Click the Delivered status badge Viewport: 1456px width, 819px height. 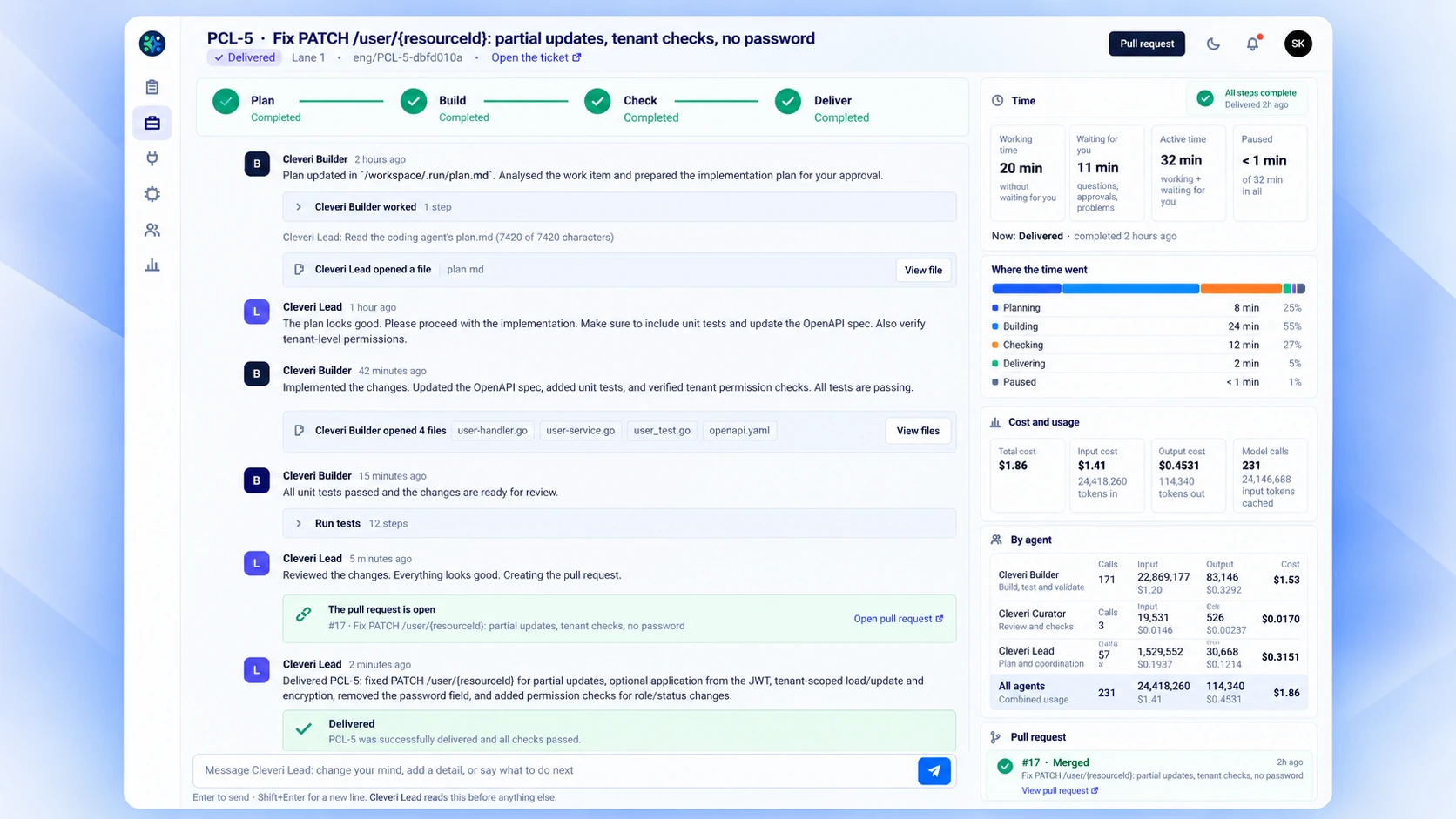(245, 57)
